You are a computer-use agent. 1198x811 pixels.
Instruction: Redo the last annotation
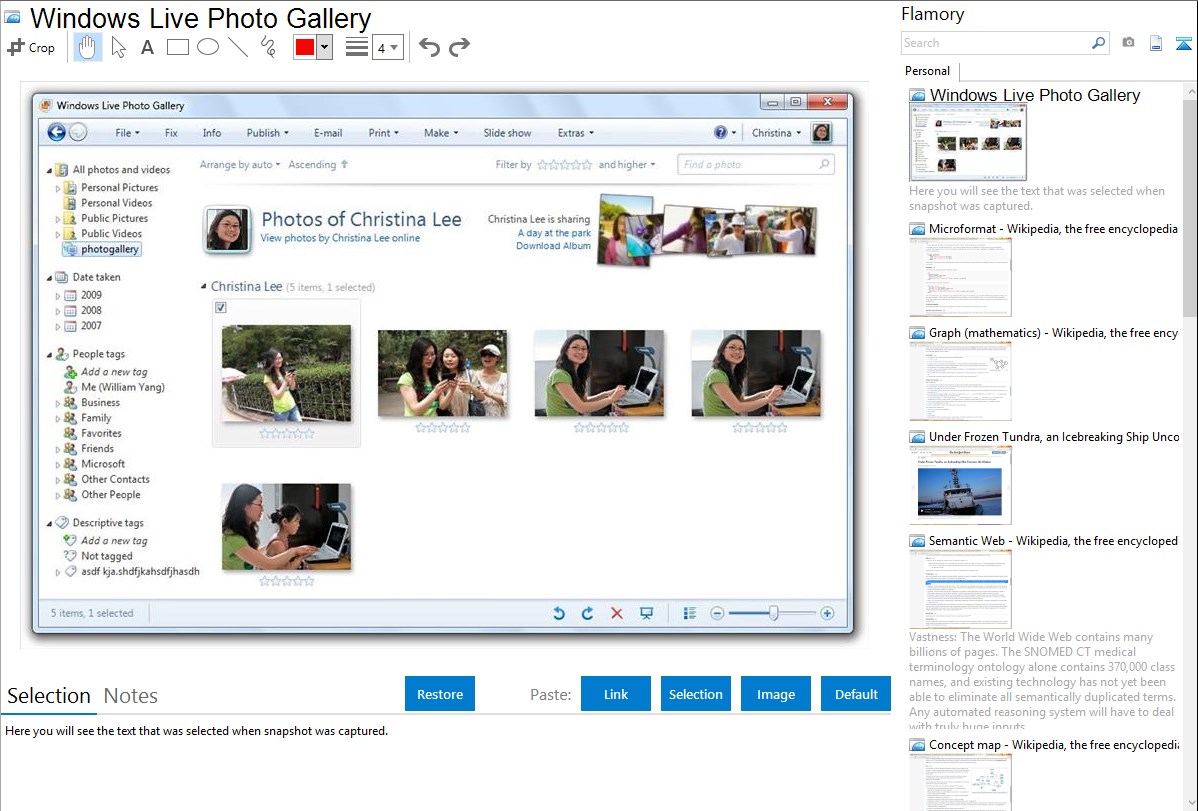pyautogui.click(x=459, y=47)
